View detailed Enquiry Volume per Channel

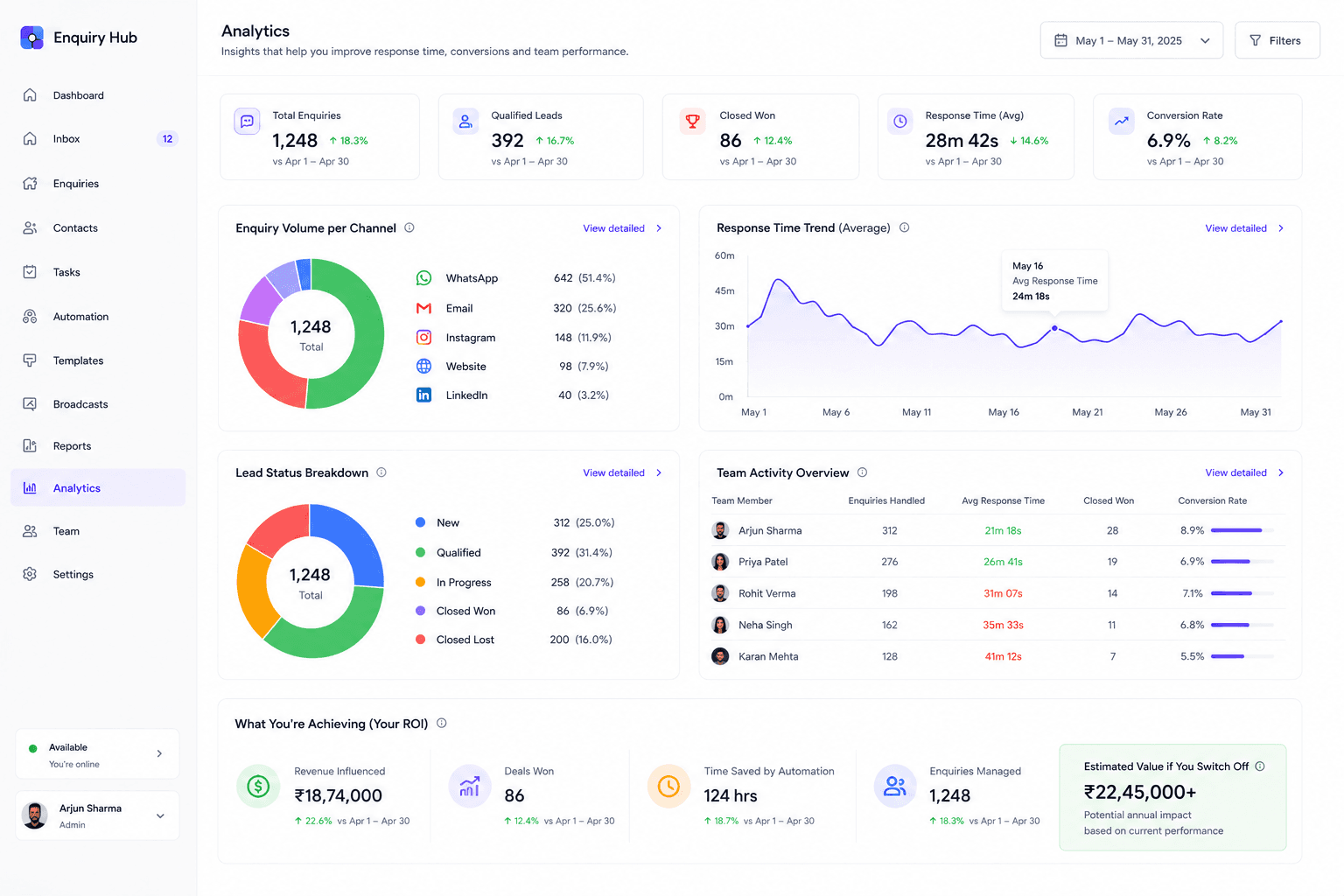pyautogui.click(x=622, y=228)
